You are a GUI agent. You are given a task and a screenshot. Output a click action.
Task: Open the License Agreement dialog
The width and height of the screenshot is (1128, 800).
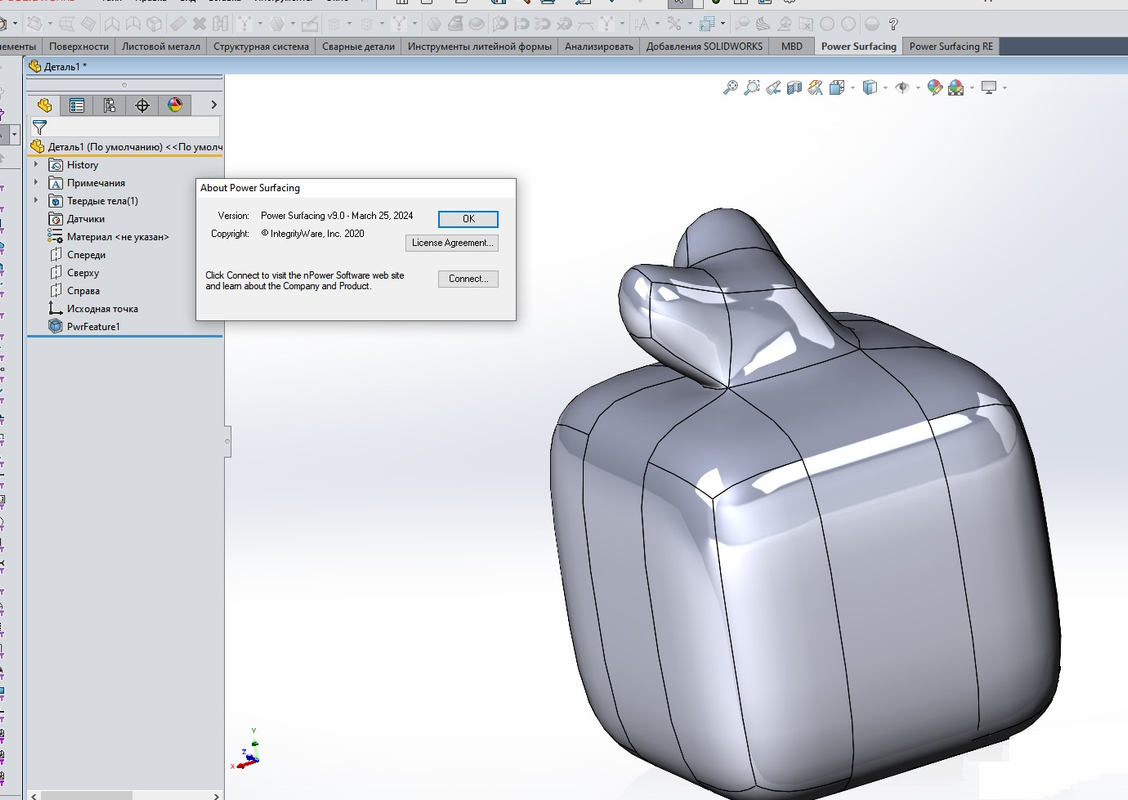(452, 243)
